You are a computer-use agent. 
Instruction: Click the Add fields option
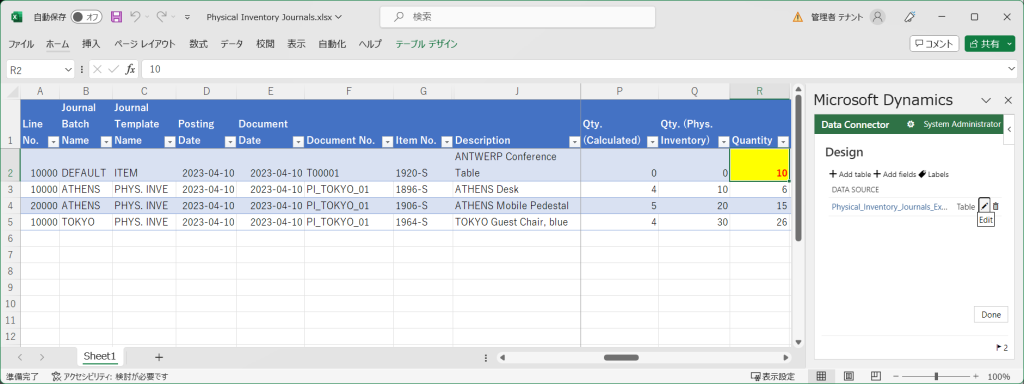coord(894,174)
